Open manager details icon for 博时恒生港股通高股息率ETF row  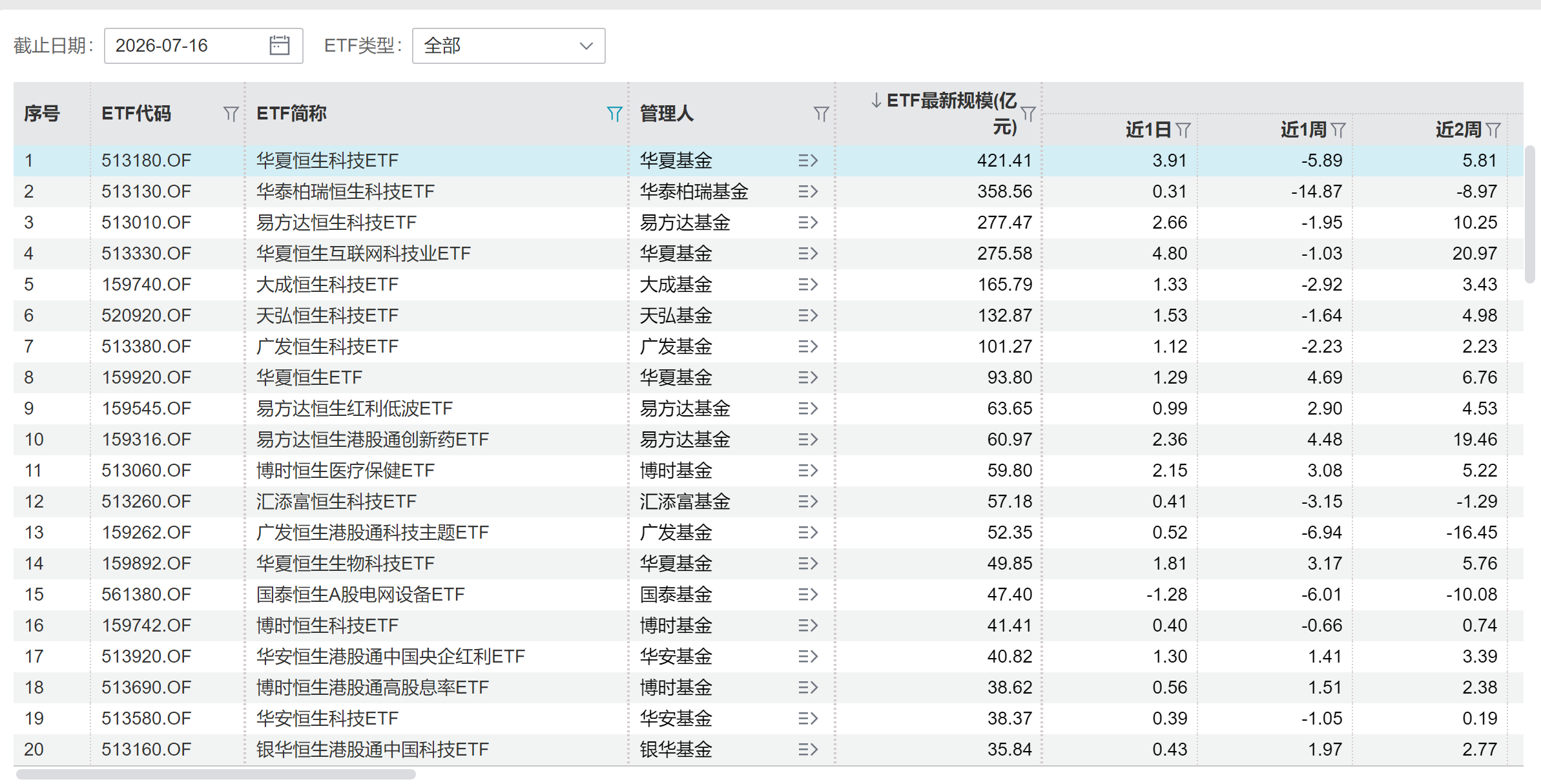pyautogui.click(x=808, y=687)
